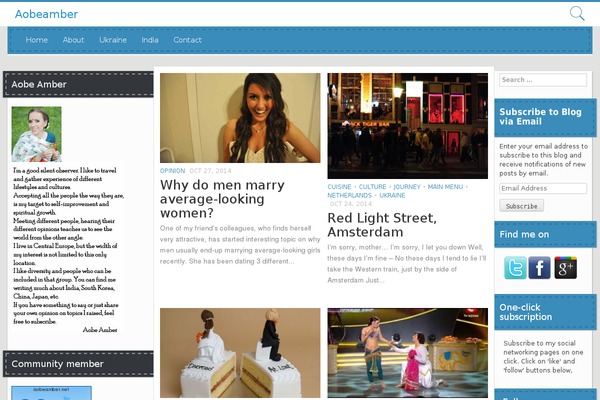
Task: Click the Search input field in sidebar
Action: pos(543,80)
